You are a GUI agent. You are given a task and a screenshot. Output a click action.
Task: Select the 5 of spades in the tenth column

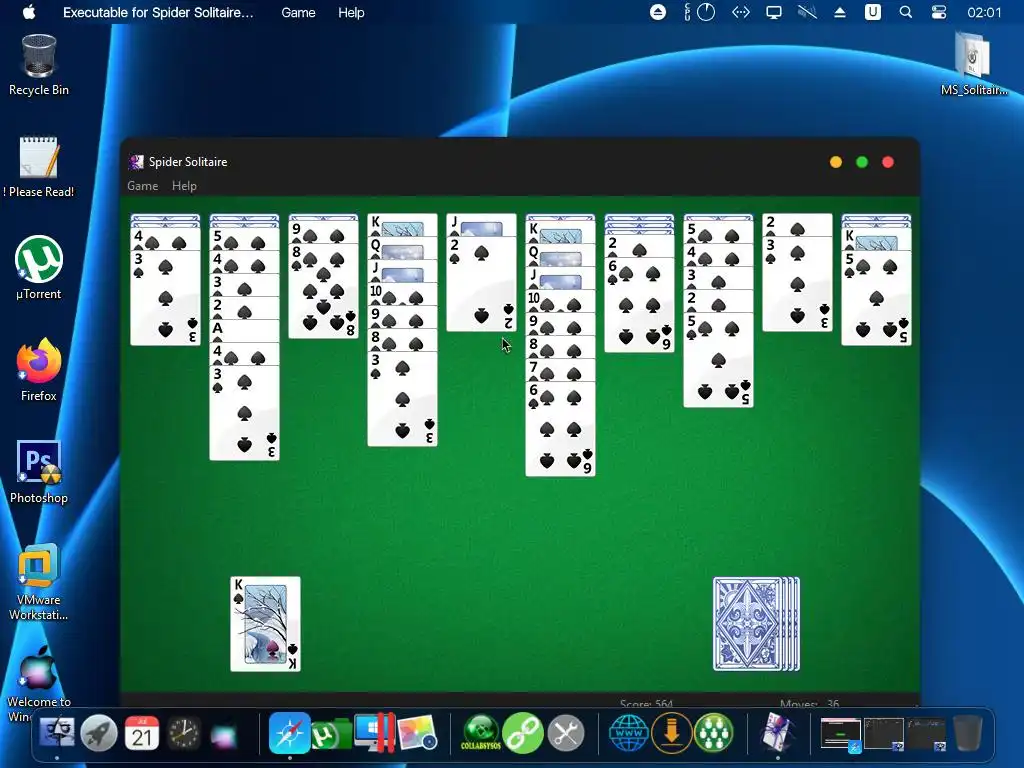pos(876,298)
